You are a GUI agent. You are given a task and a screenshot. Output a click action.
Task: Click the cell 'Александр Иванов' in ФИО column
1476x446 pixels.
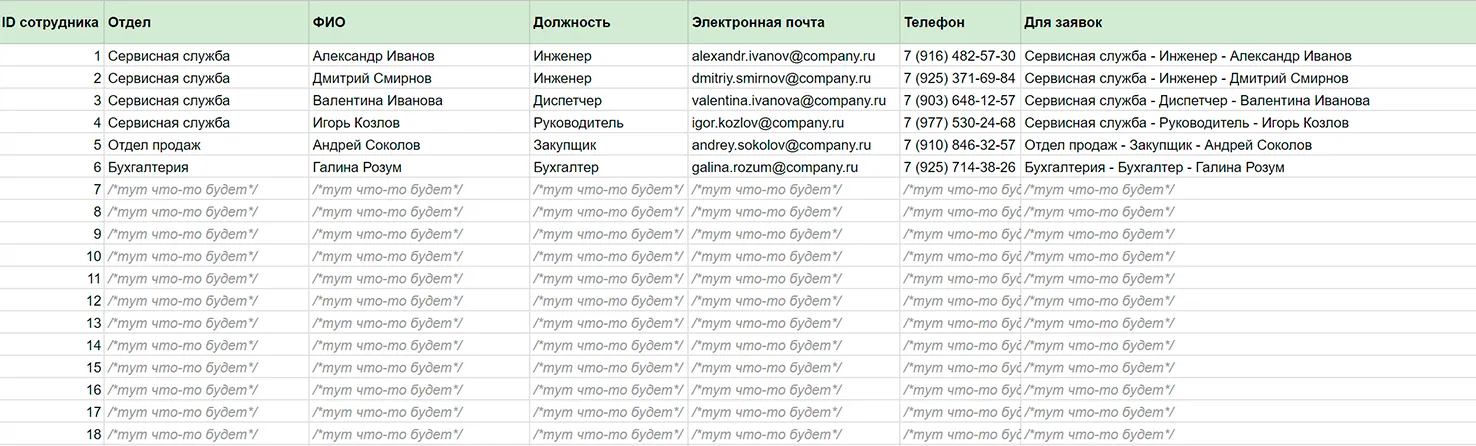pos(419,56)
